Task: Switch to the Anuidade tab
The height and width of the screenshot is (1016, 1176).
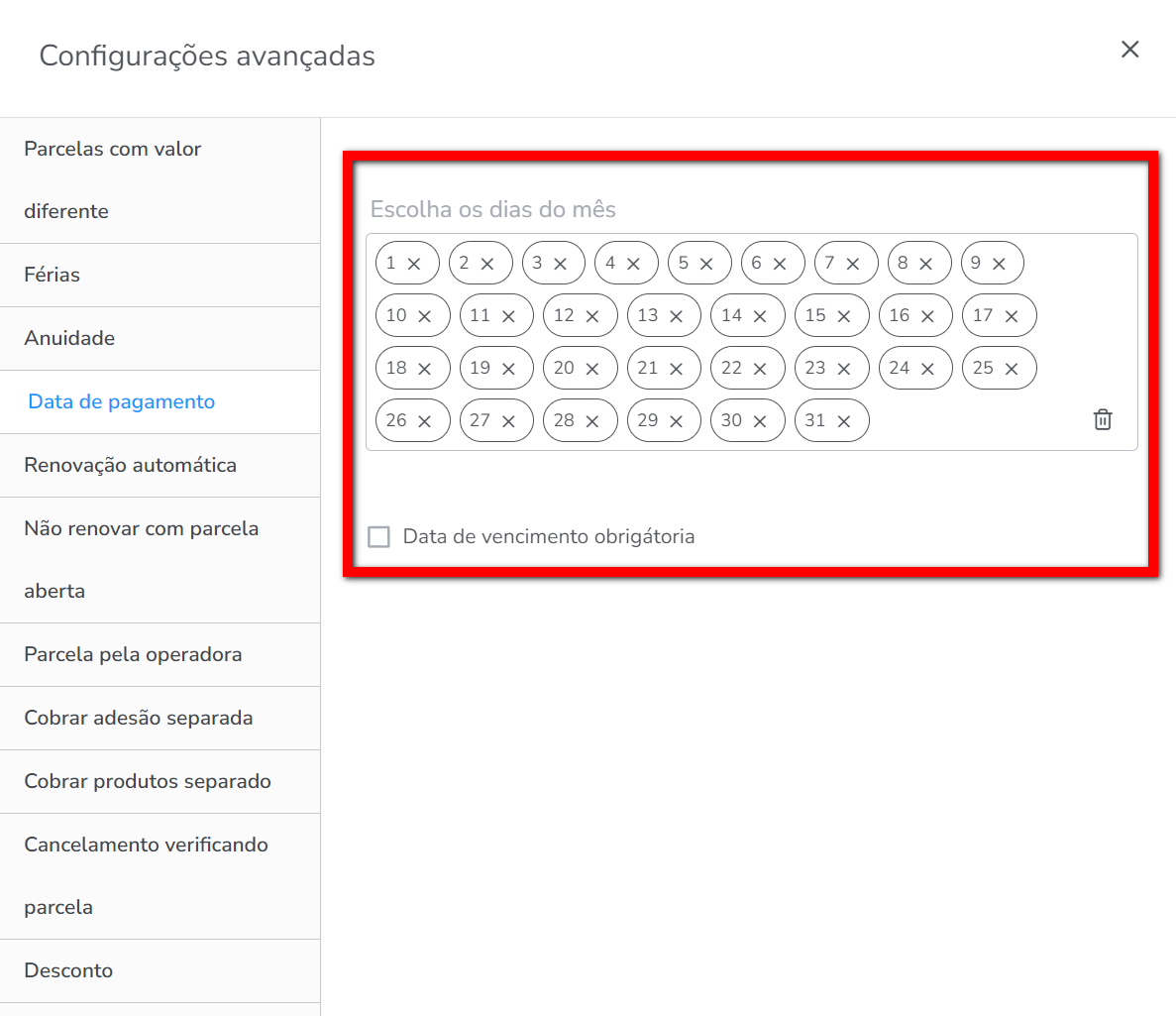Action: tap(69, 338)
